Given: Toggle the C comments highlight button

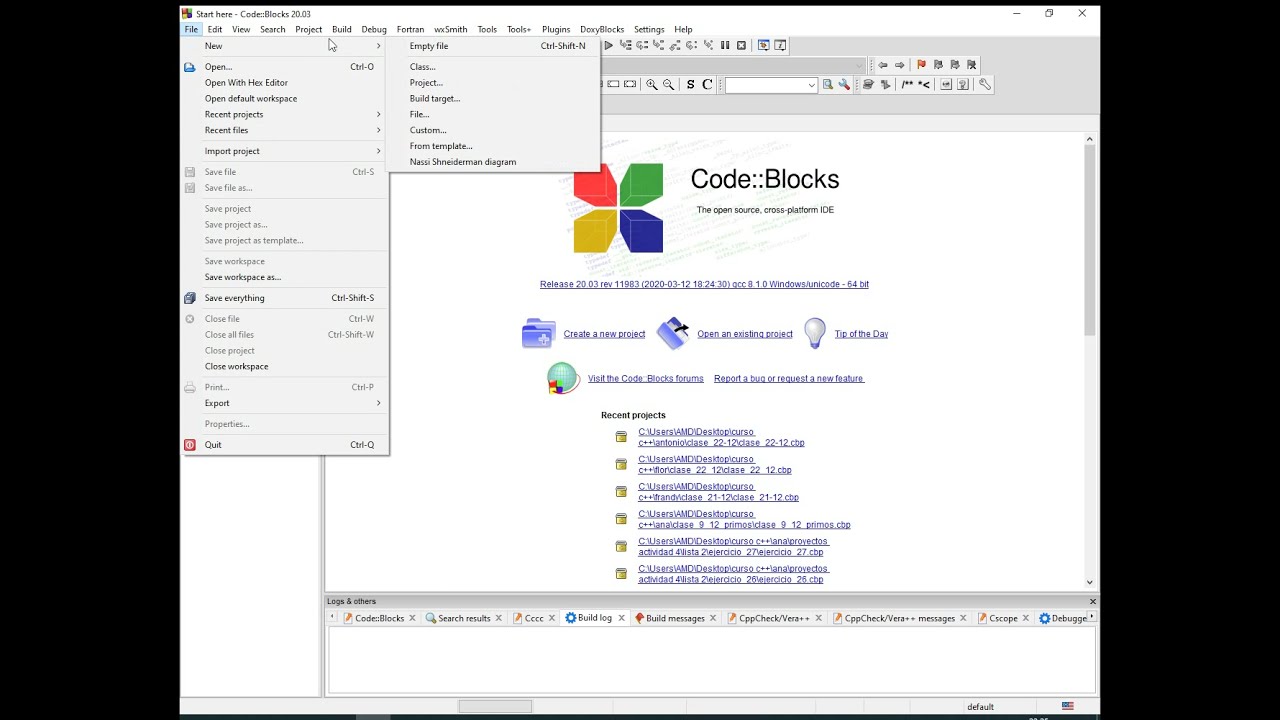Looking at the screenshot, I should (707, 85).
